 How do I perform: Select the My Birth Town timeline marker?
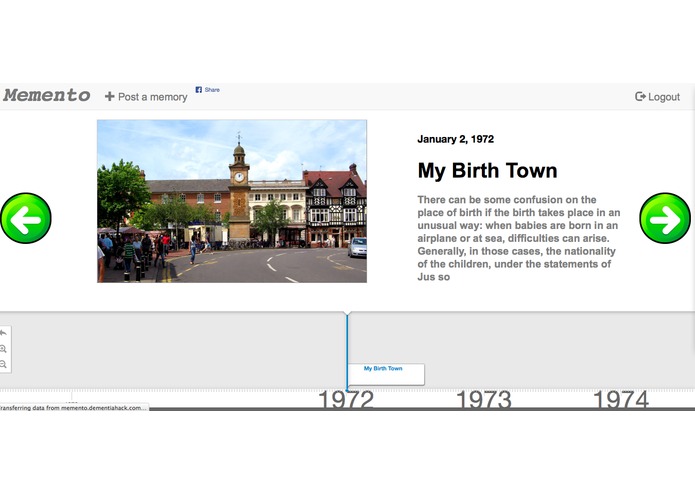(x=386, y=374)
